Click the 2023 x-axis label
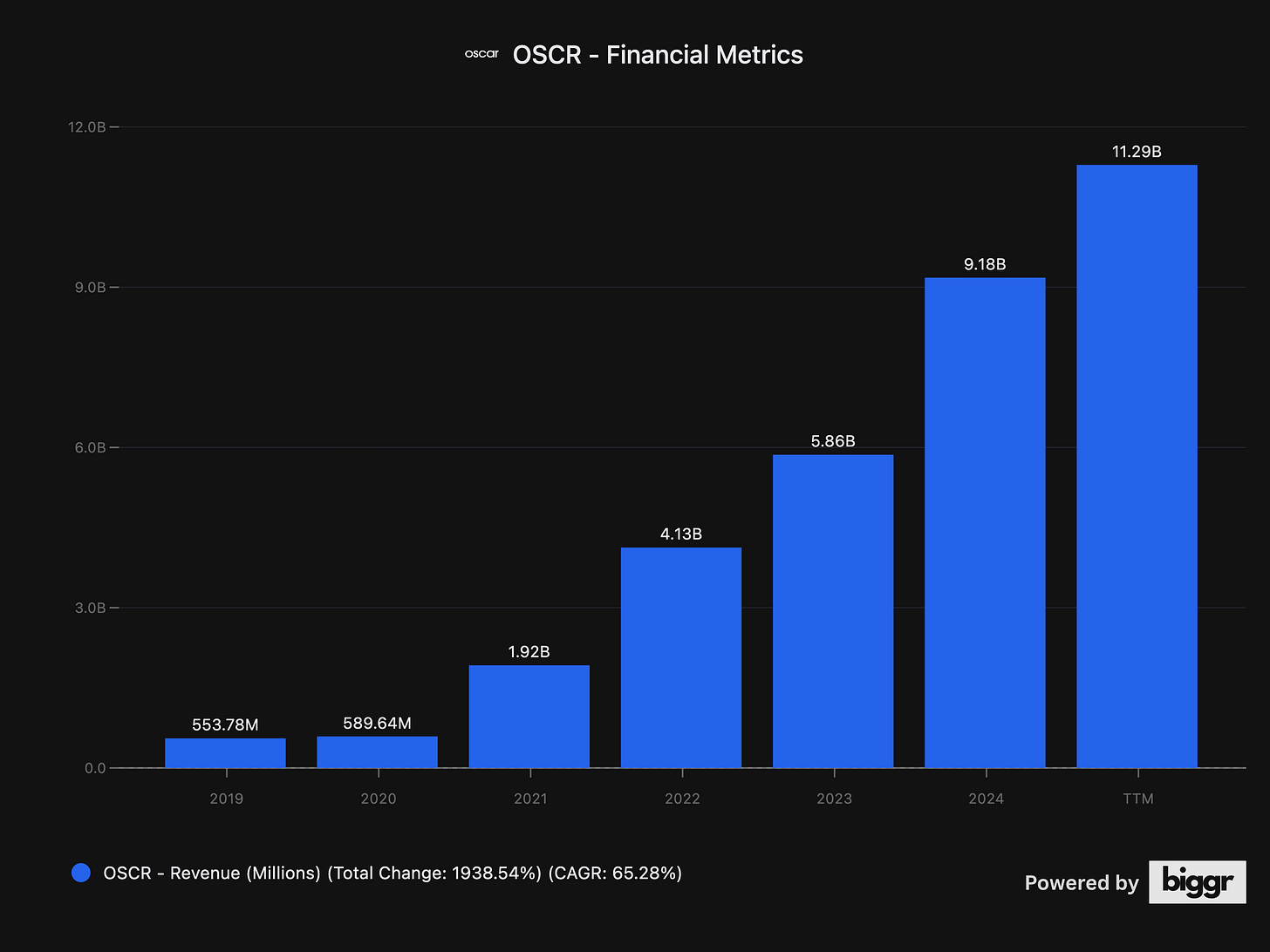This screenshot has height=952, width=1270. pos(834,799)
